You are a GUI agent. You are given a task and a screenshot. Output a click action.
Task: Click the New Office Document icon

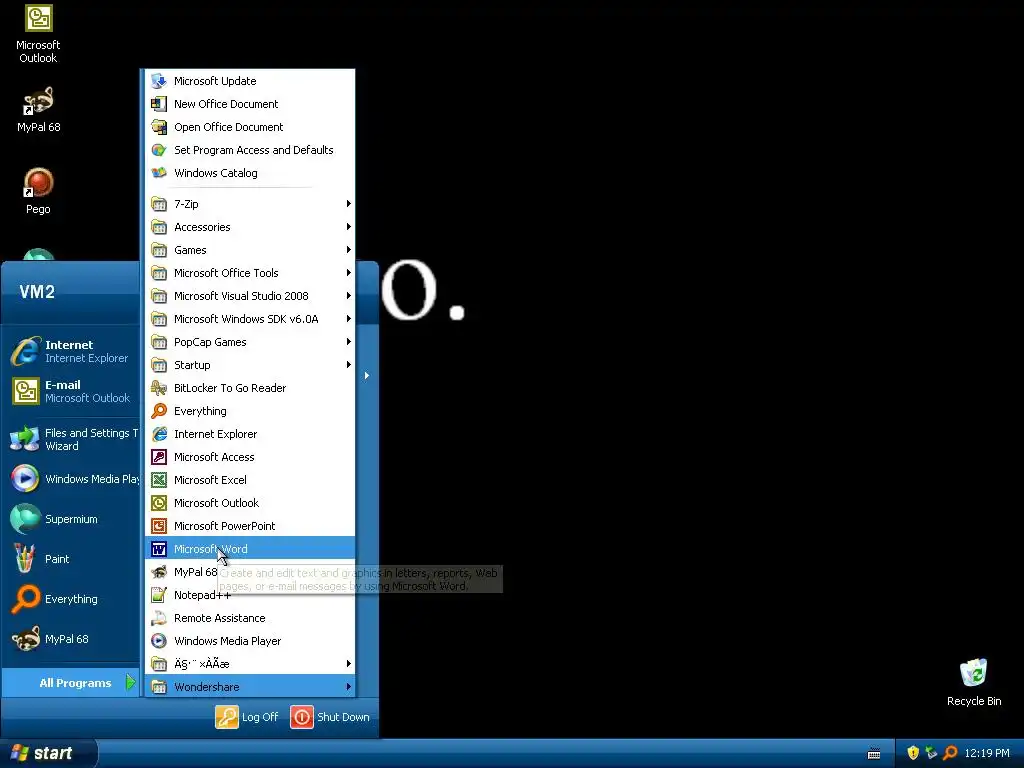coord(159,104)
